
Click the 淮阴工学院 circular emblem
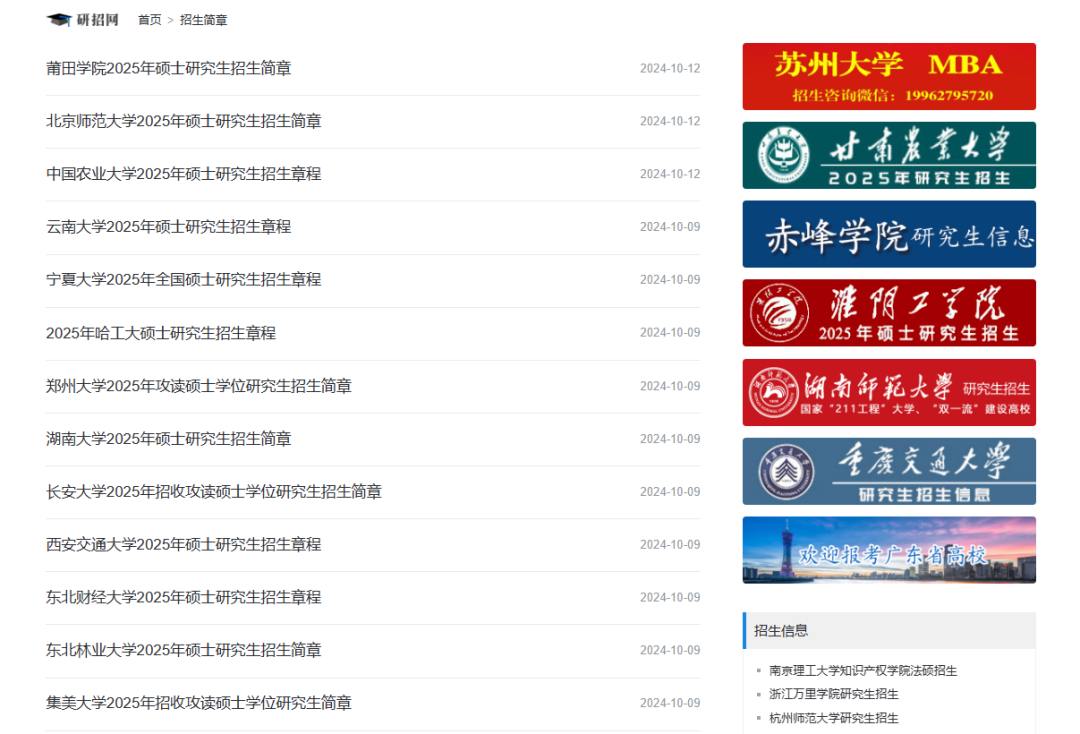click(x=780, y=313)
